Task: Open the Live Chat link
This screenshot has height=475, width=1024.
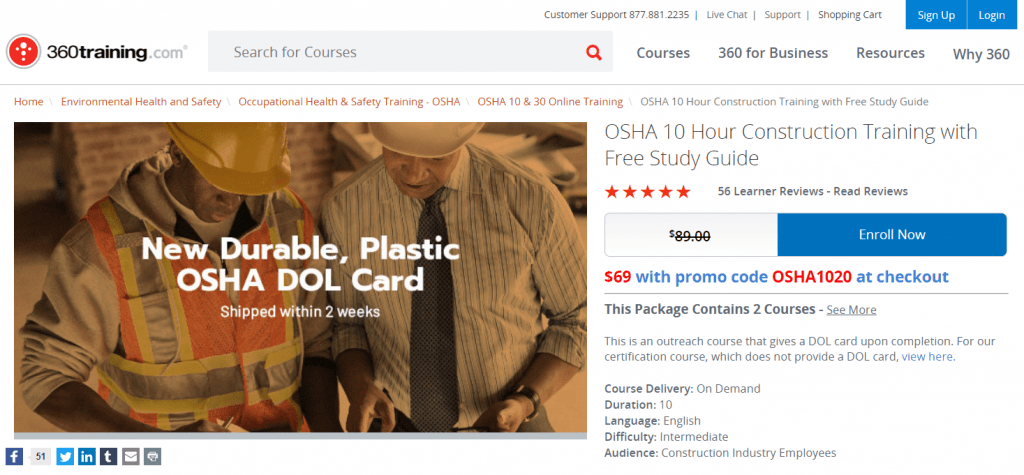Action: [x=727, y=15]
